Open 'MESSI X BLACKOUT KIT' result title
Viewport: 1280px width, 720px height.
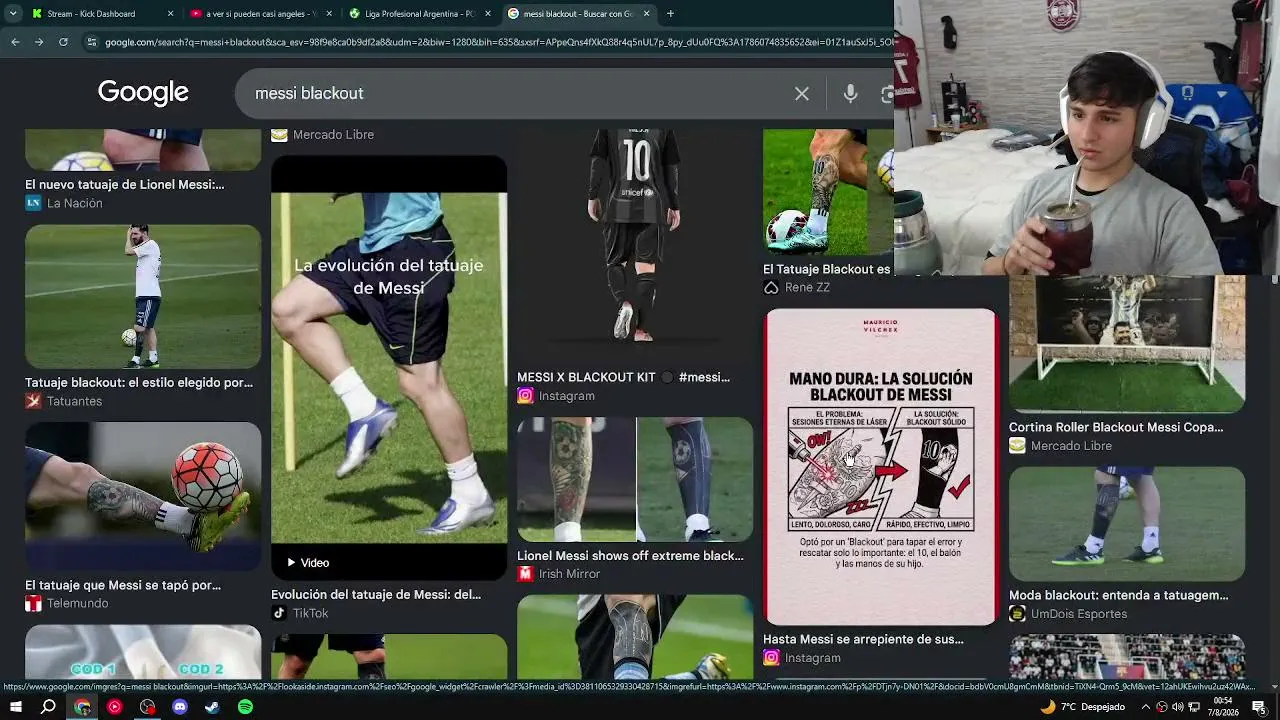pos(623,378)
